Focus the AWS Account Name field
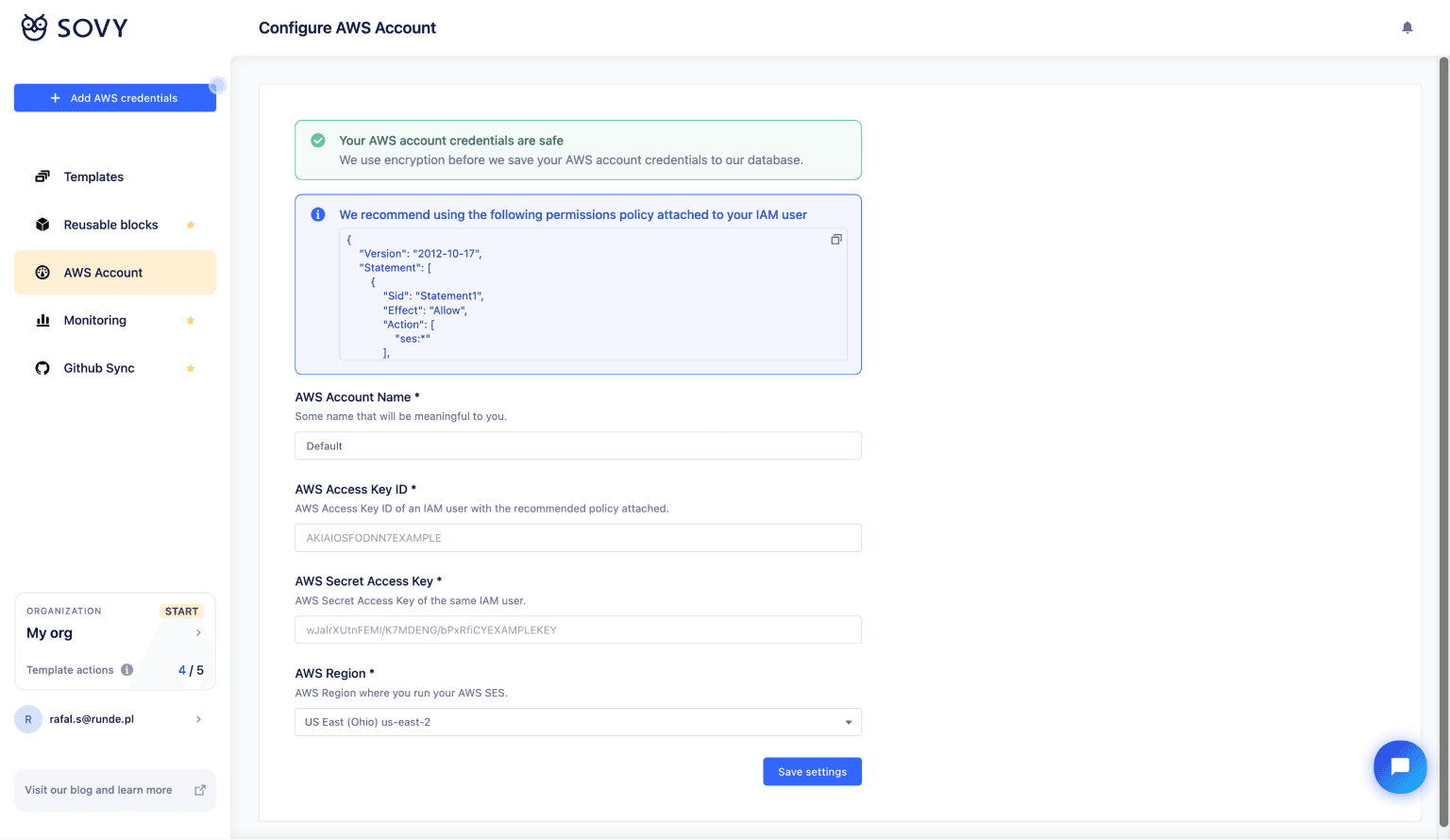Image resolution: width=1450 pixels, height=840 pixels. [578, 445]
